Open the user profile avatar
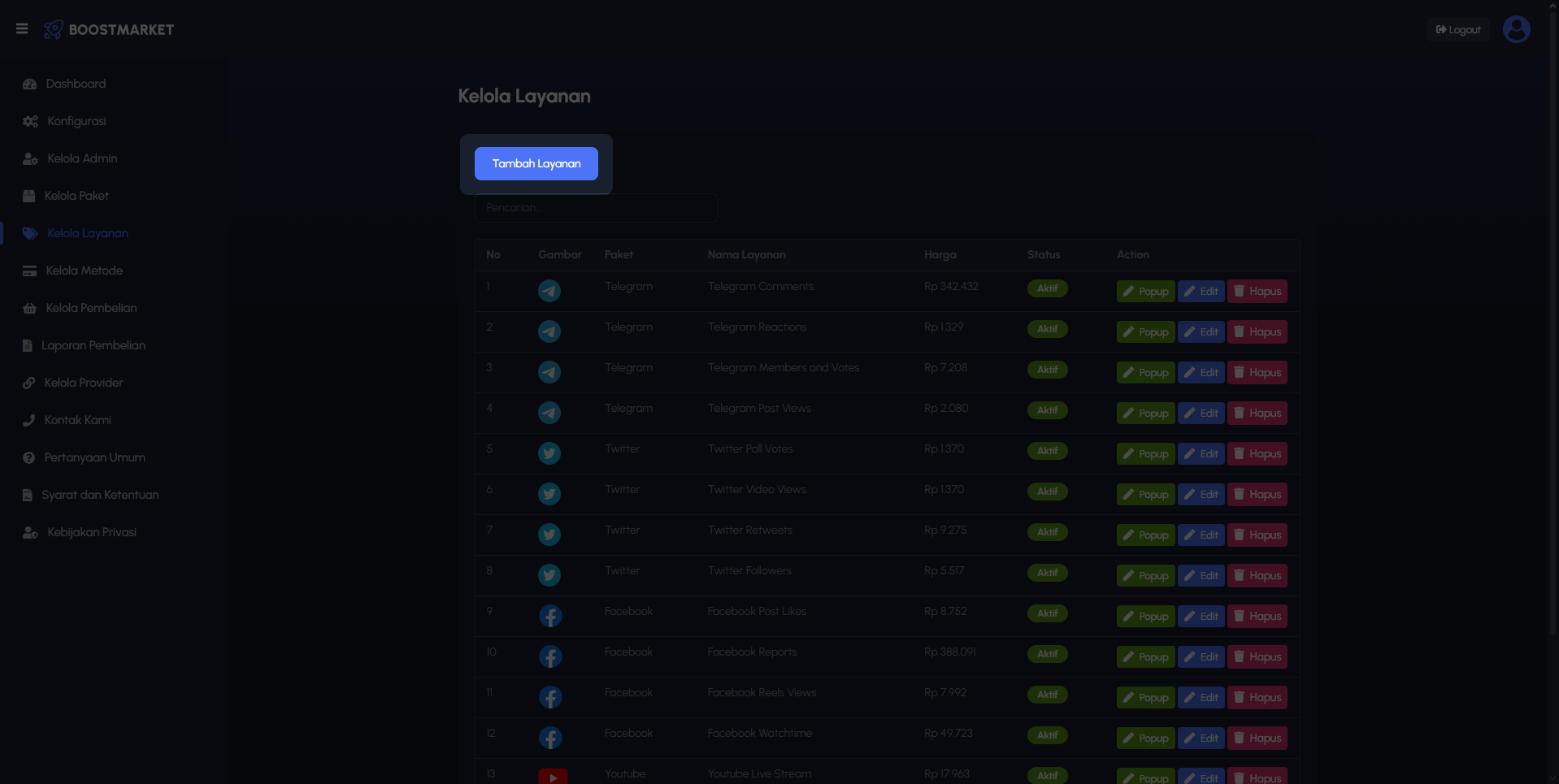Image resolution: width=1559 pixels, height=784 pixels. point(1516,29)
